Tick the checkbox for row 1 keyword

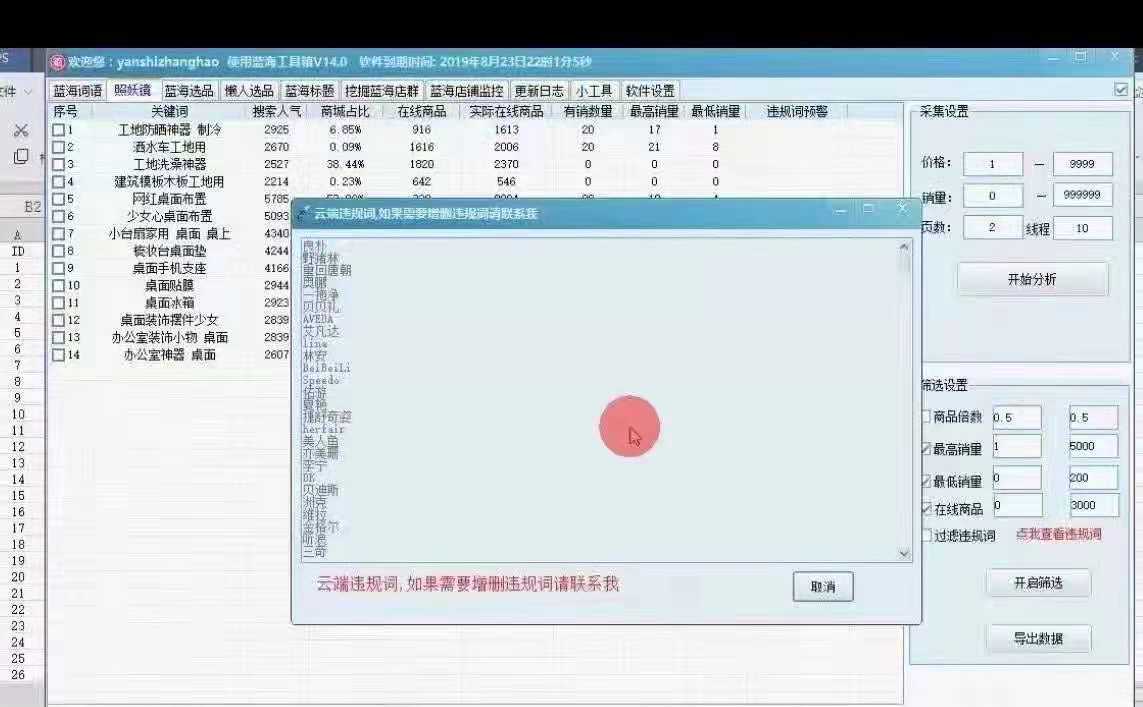[59, 130]
